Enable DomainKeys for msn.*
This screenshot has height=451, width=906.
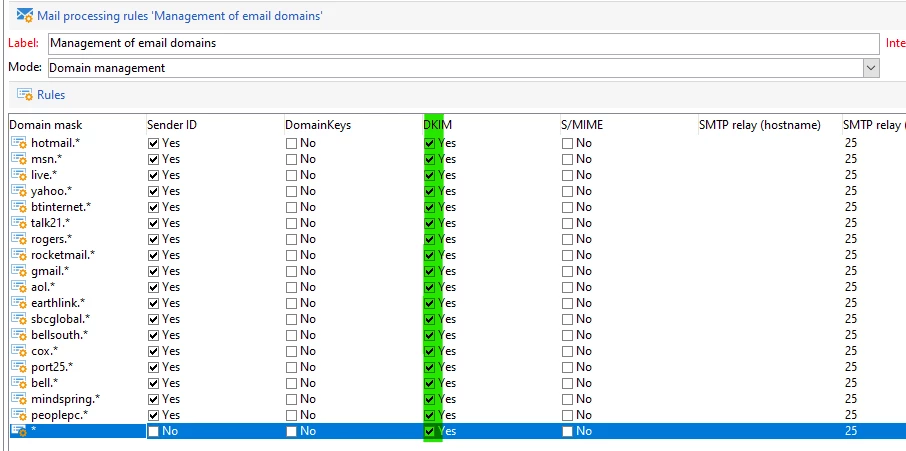[291, 159]
